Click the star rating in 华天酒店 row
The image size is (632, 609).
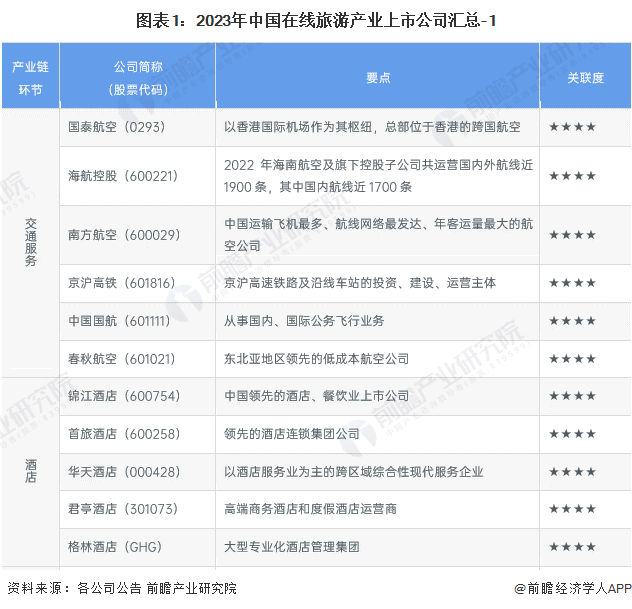point(572,472)
